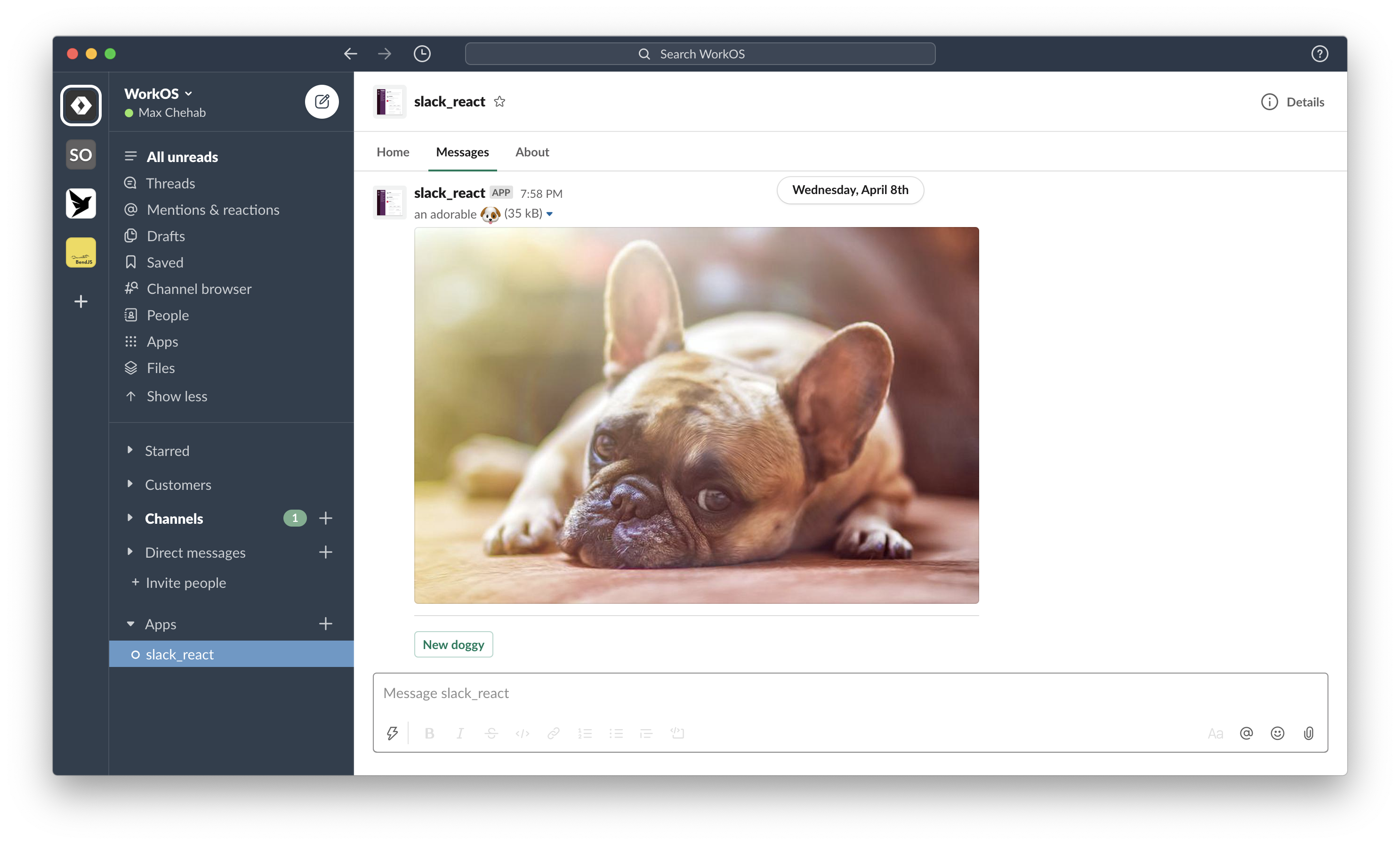Star the slack_react conversation
Image resolution: width=1400 pixels, height=845 pixels.
499,102
